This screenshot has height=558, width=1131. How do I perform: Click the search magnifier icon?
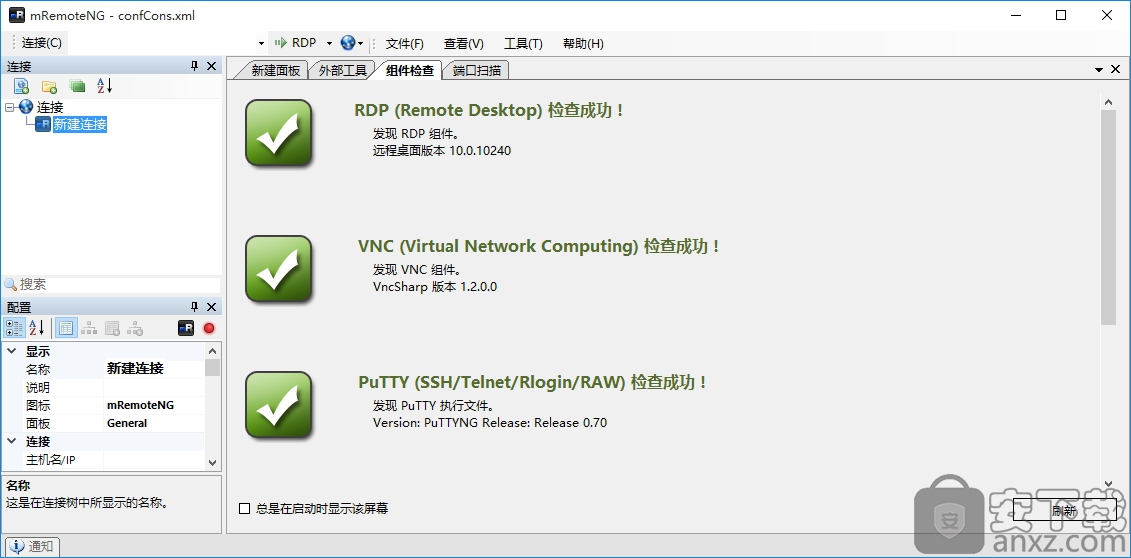10,285
